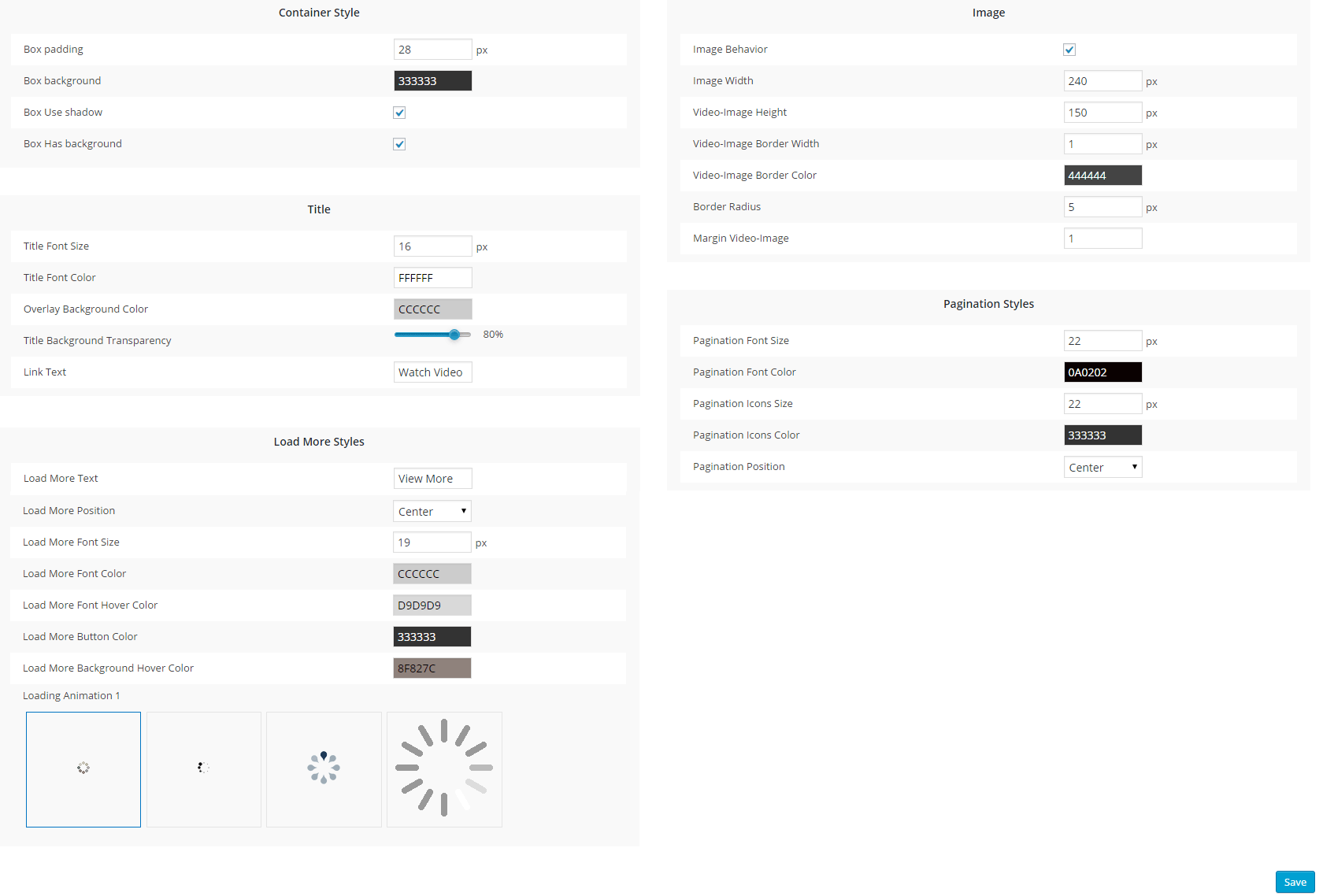Select the first small loading animation spinner
The width and height of the screenshot is (1323, 896).
pos(83,769)
